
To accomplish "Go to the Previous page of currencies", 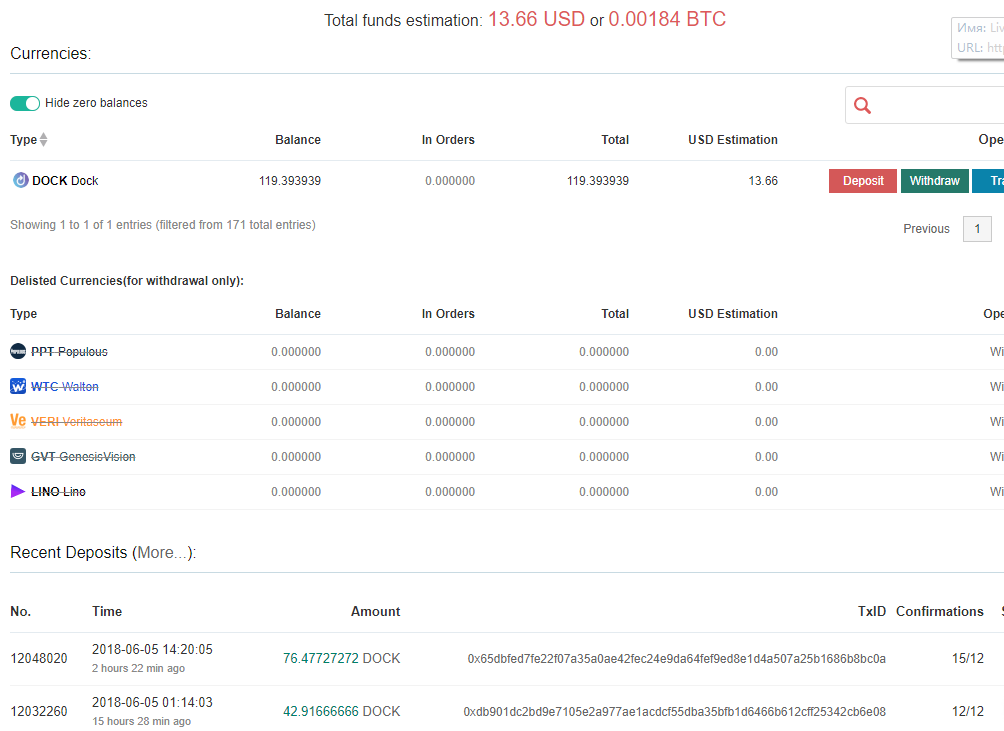I will 926,229.
